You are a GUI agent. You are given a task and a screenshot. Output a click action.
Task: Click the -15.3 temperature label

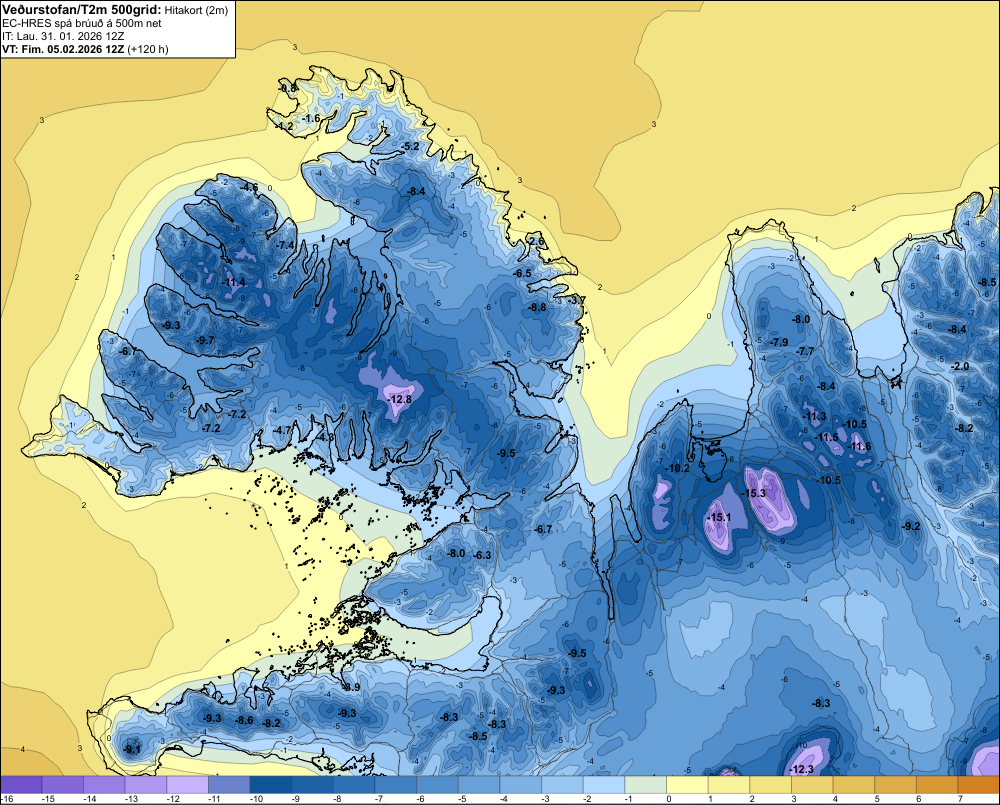(x=753, y=493)
